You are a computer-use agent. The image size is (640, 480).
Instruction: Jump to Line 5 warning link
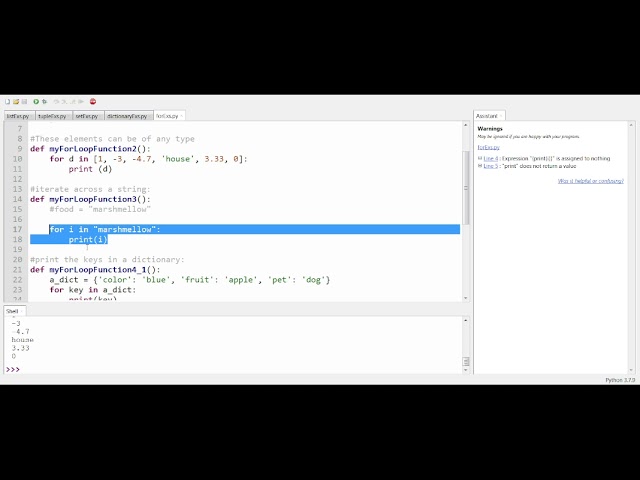click(491, 166)
